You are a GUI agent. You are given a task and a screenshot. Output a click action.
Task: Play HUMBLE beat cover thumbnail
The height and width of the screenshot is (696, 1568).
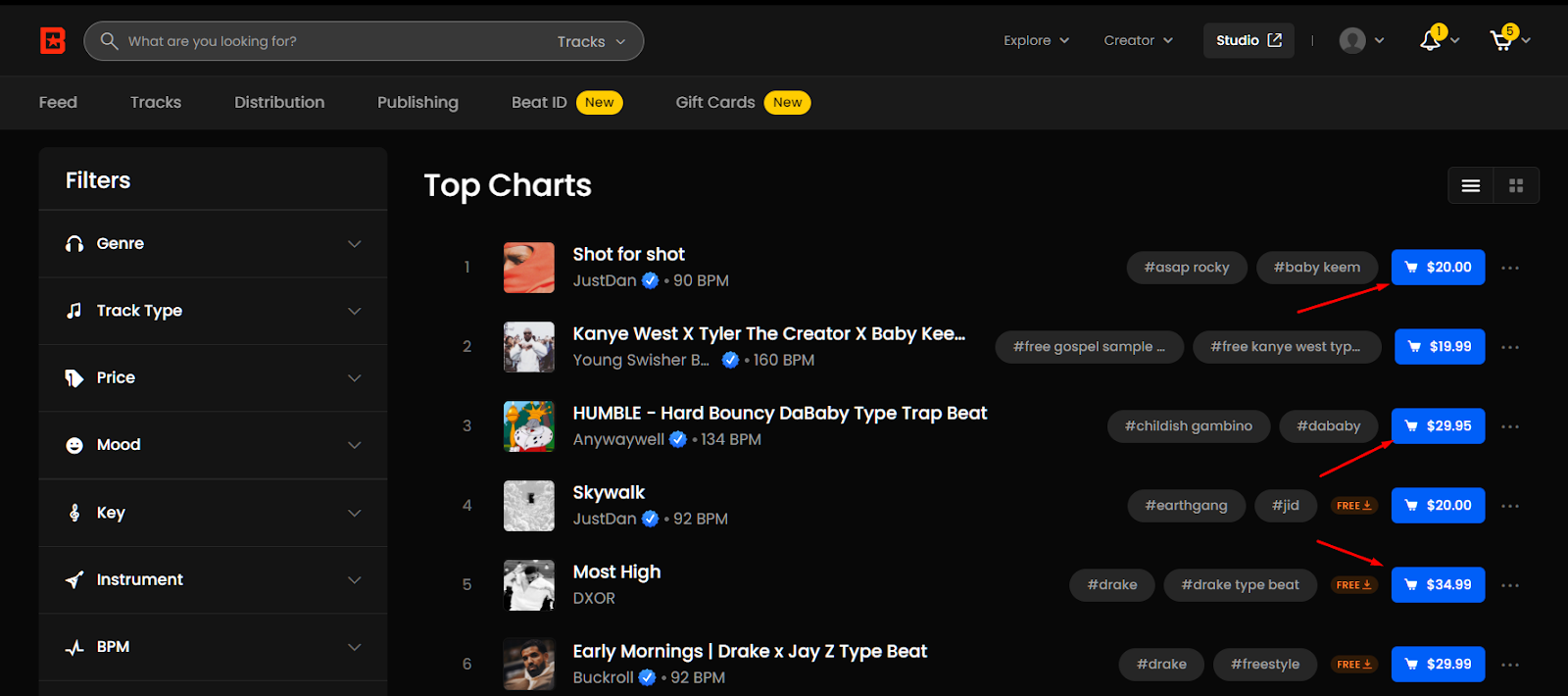[529, 426]
